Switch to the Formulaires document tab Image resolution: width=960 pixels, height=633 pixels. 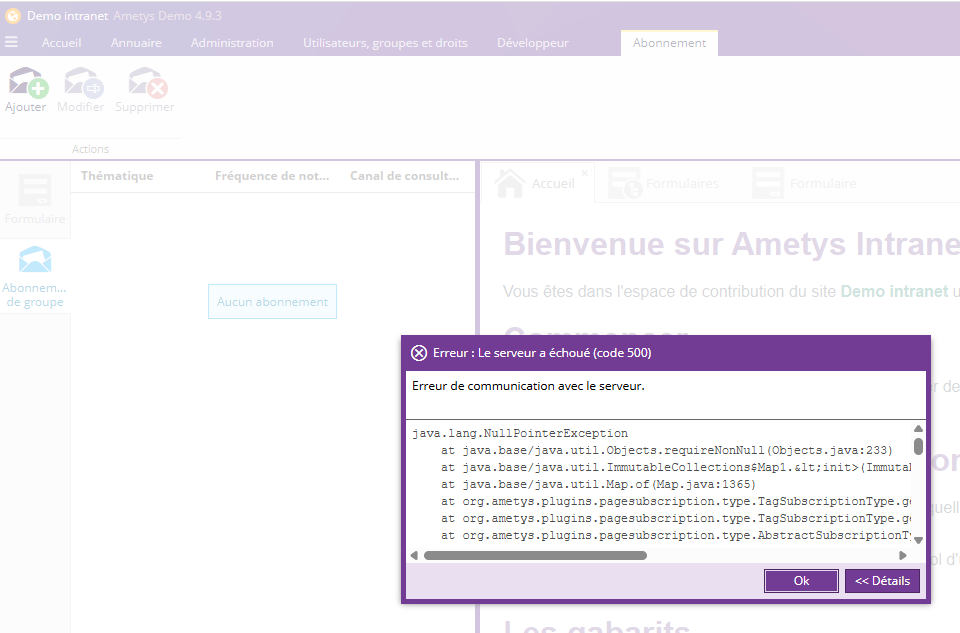[665, 184]
